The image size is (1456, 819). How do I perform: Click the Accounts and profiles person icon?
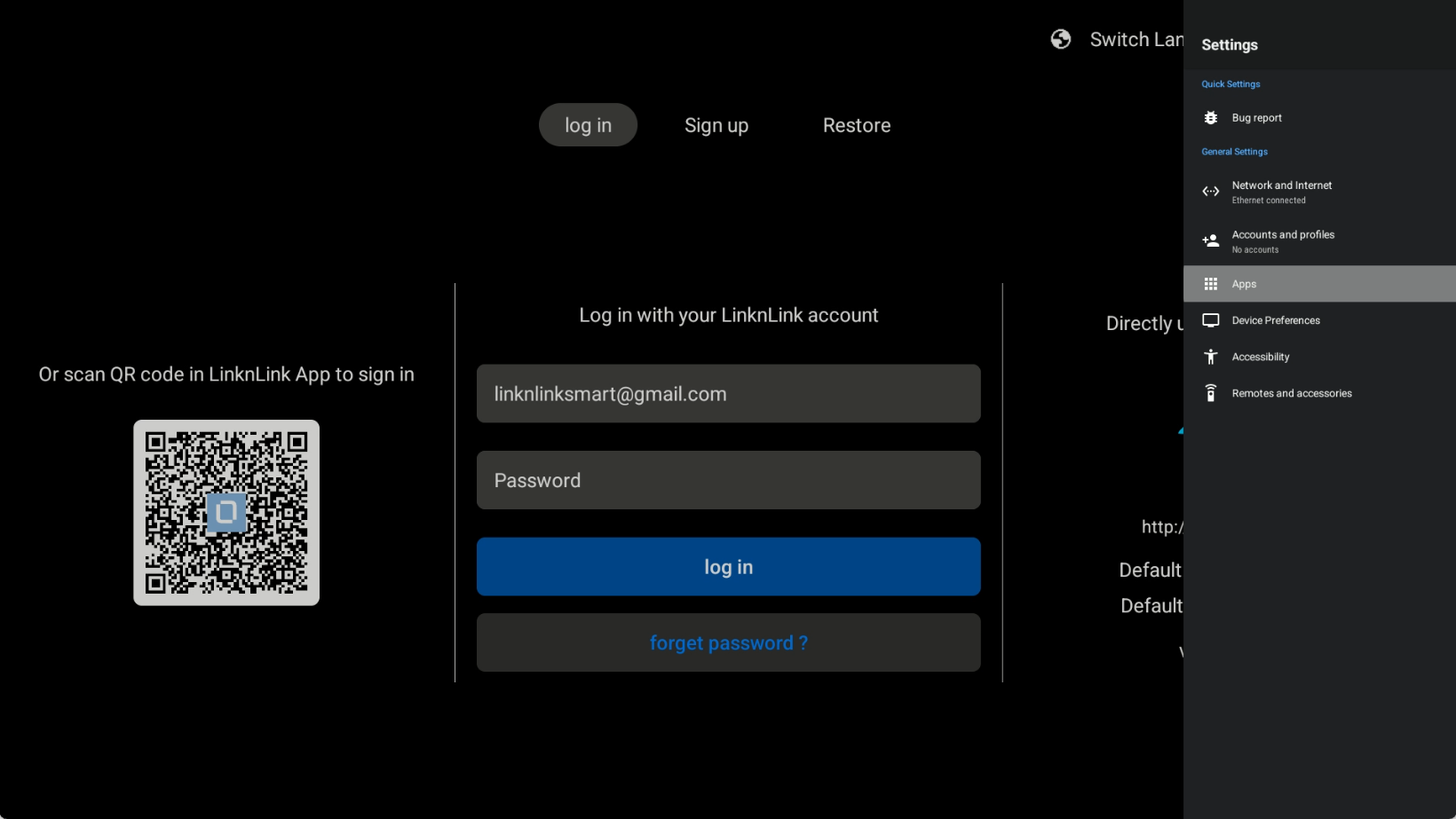click(x=1210, y=240)
